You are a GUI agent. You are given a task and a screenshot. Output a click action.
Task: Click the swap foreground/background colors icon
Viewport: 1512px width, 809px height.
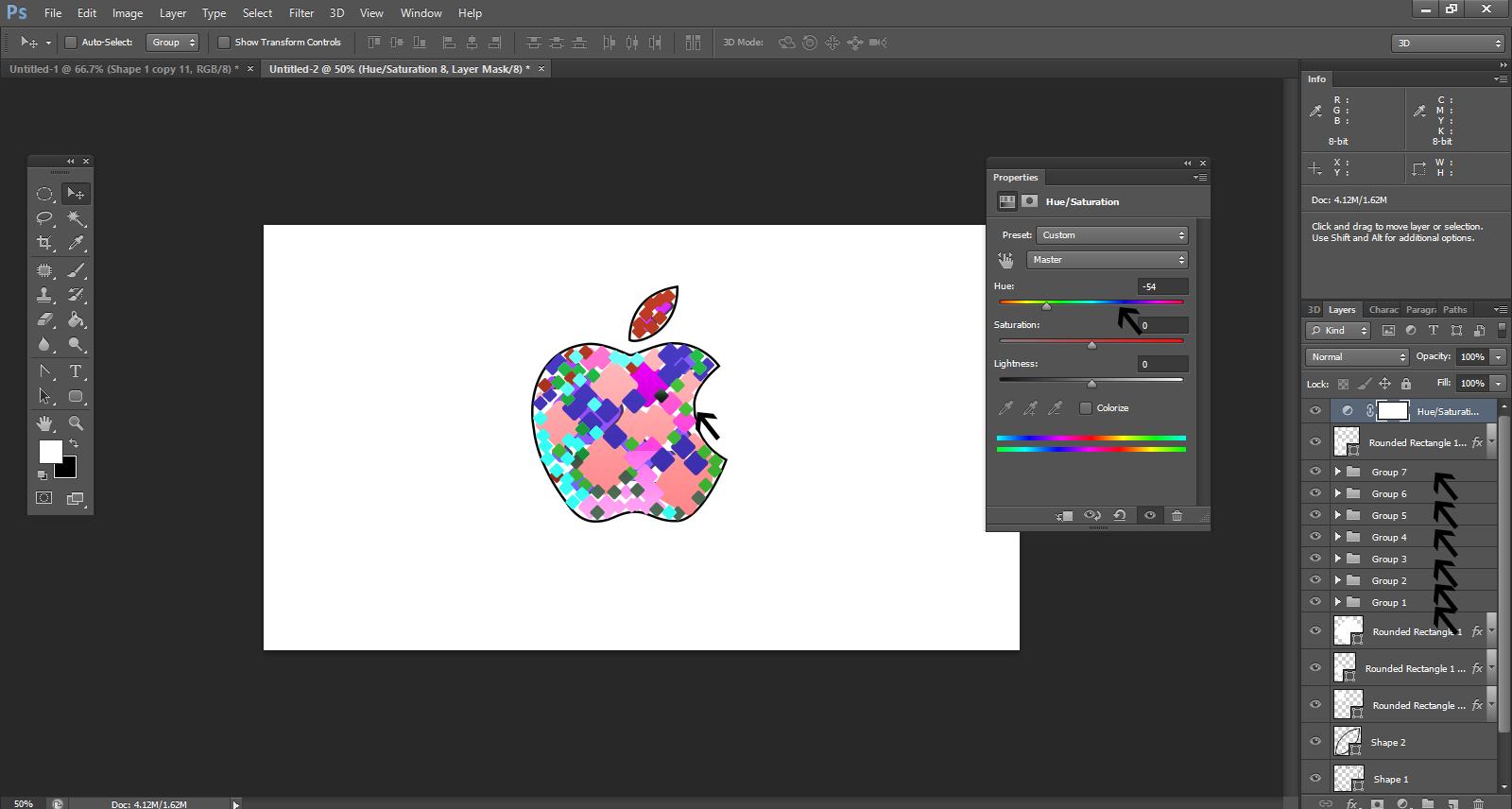pyautogui.click(x=74, y=443)
